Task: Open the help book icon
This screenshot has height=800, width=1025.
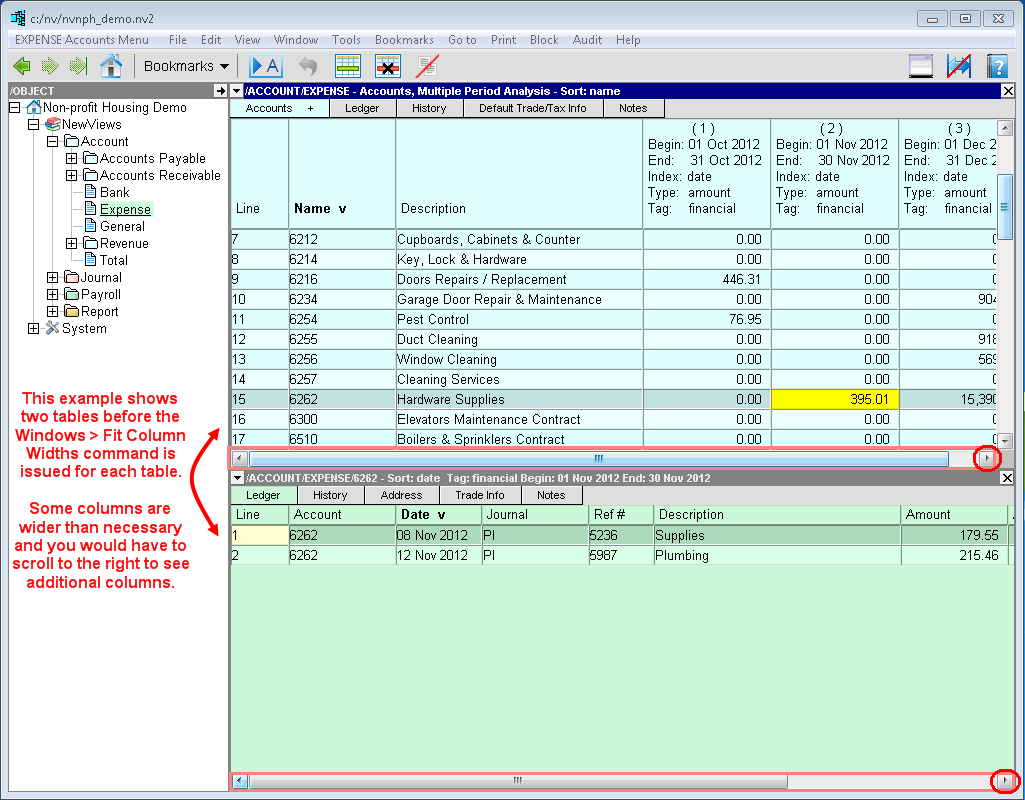Action: tap(996, 66)
